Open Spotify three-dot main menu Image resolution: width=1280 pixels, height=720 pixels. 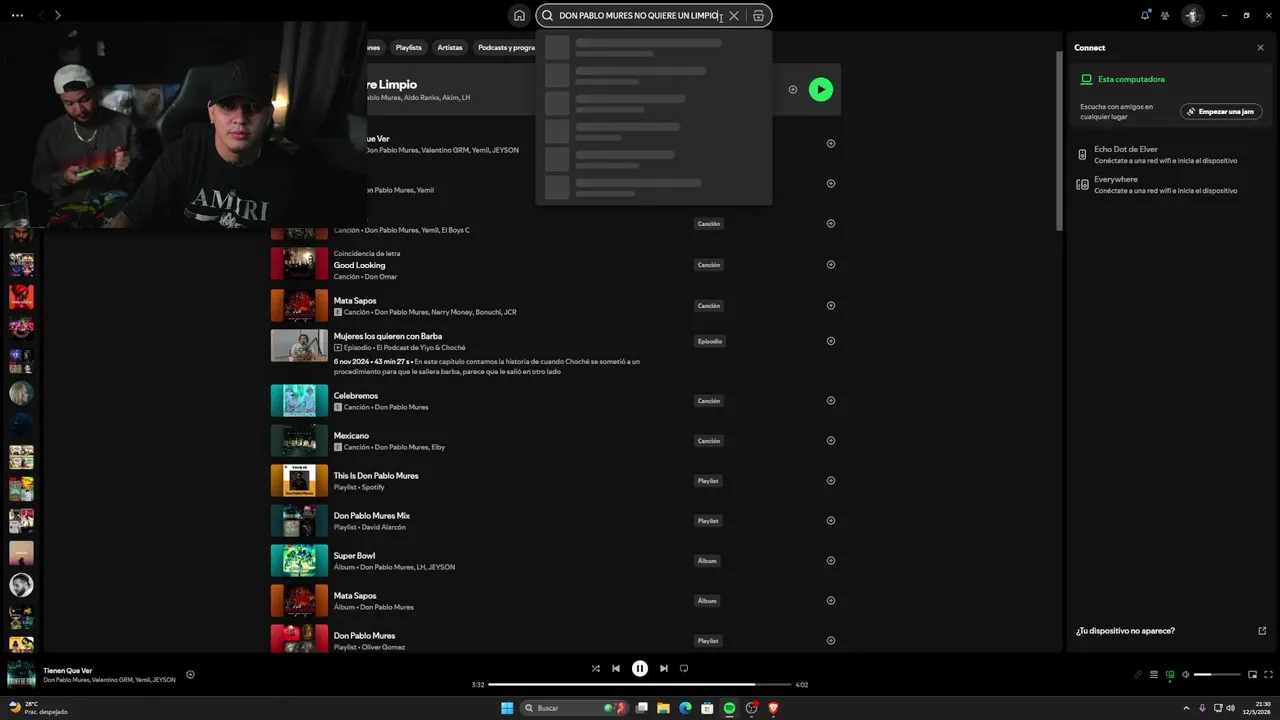[17, 15]
